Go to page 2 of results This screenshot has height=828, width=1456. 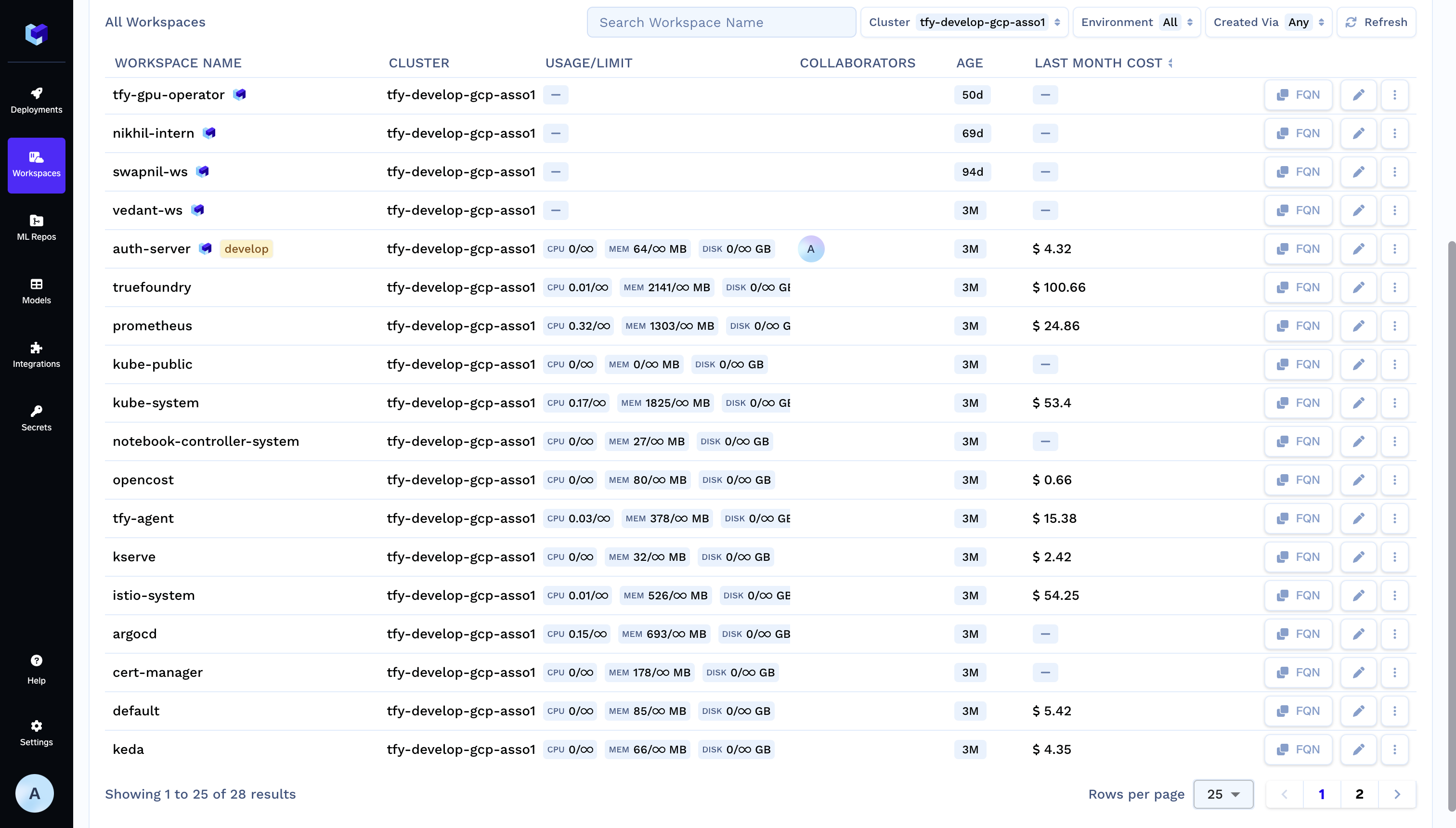tap(1359, 794)
